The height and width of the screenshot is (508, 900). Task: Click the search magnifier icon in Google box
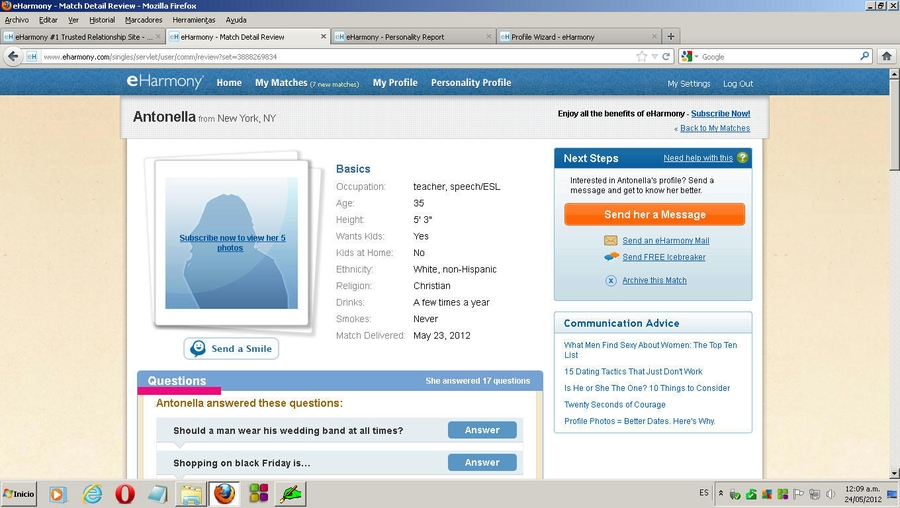click(x=864, y=56)
